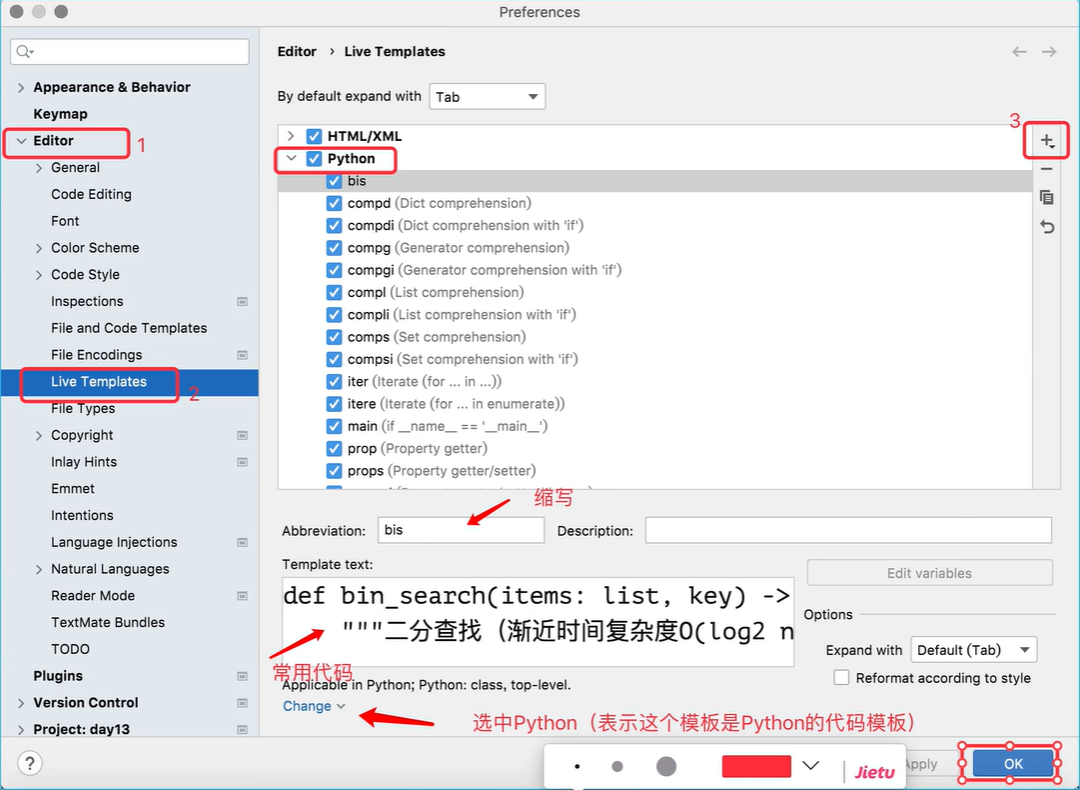Toggle the checkbox for the compd template
The height and width of the screenshot is (790, 1080).
click(335, 204)
